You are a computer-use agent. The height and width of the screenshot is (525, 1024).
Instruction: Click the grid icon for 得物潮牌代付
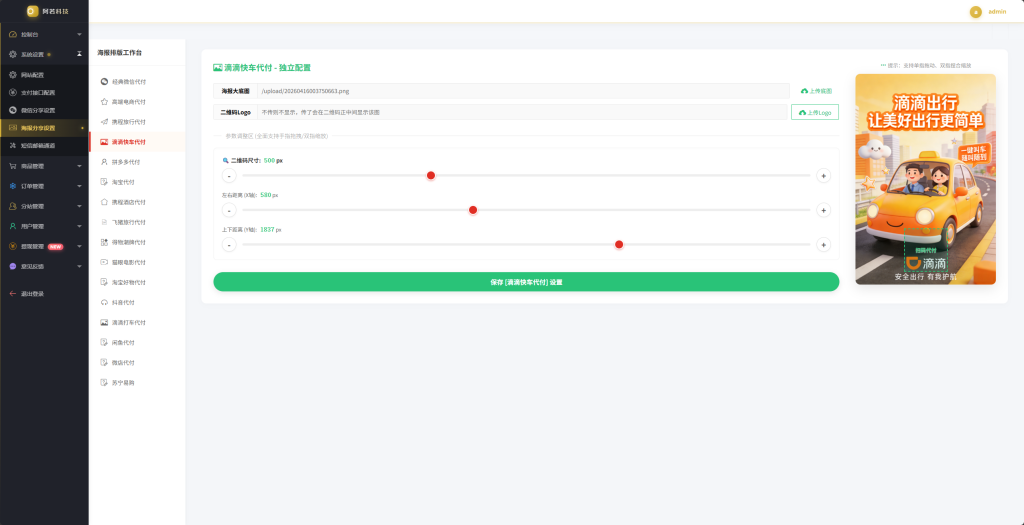tap(104, 242)
